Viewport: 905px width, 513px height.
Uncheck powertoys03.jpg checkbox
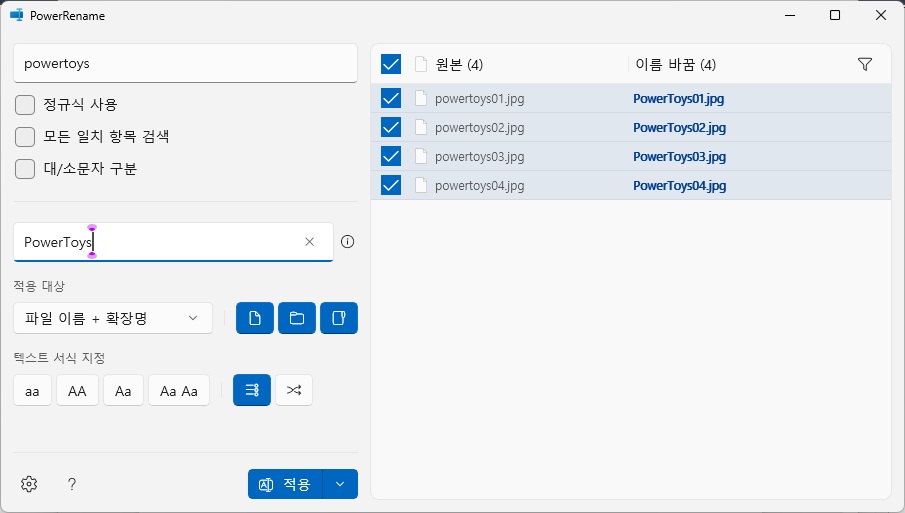pyautogui.click(x=391, y=156)
